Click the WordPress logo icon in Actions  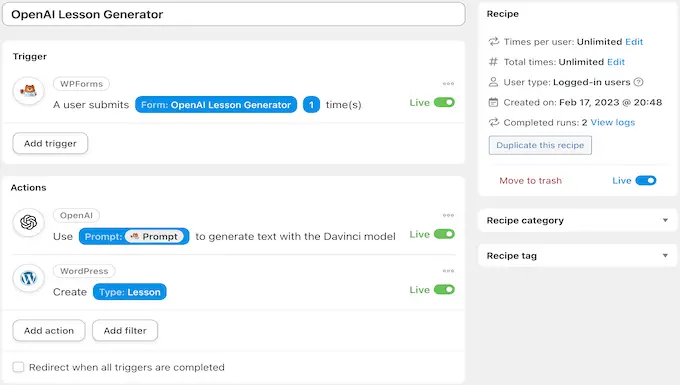(x=29, y=278)
